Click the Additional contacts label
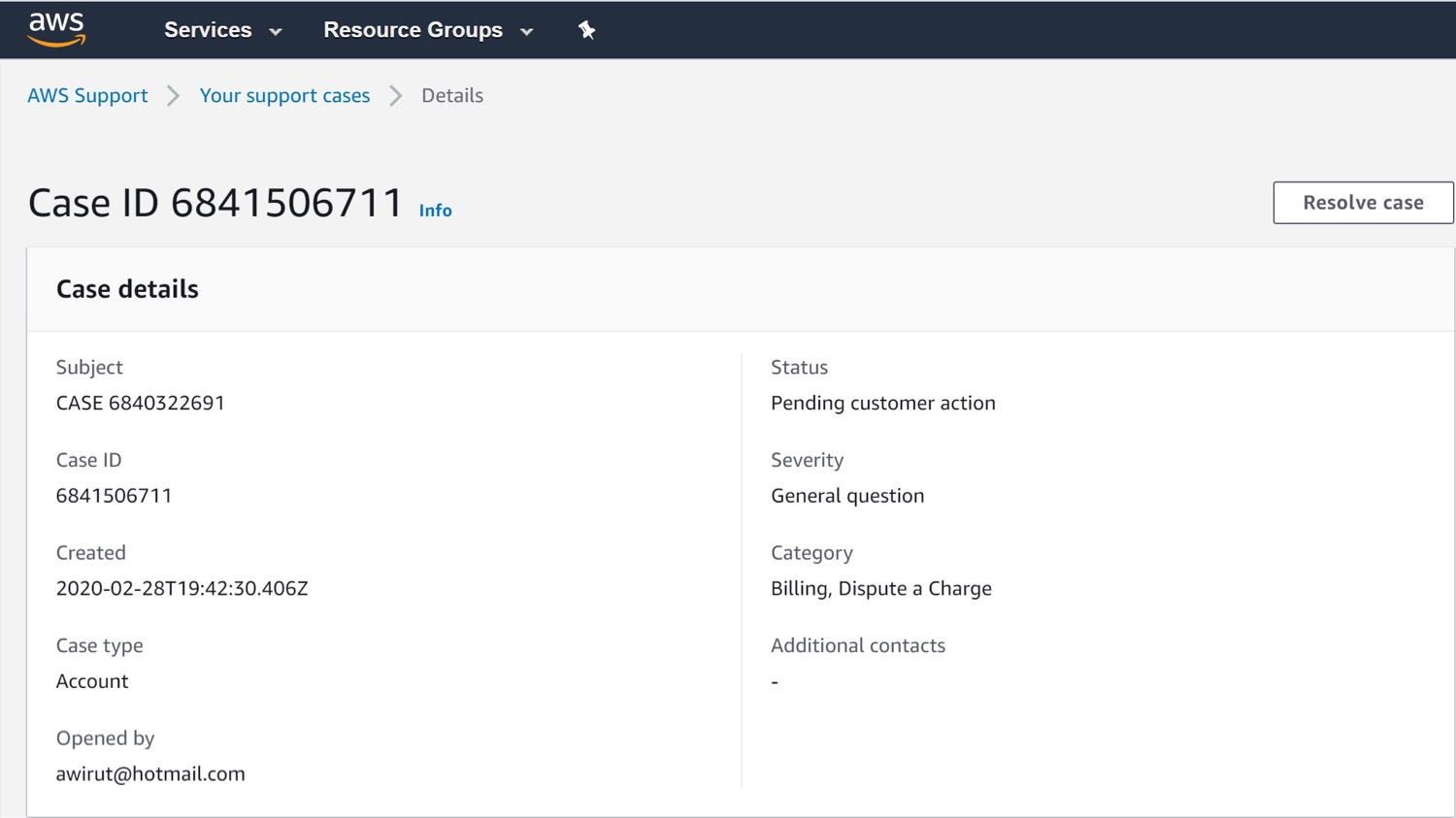The width and height of the screenshot is (1456, 818). (858, 645)
